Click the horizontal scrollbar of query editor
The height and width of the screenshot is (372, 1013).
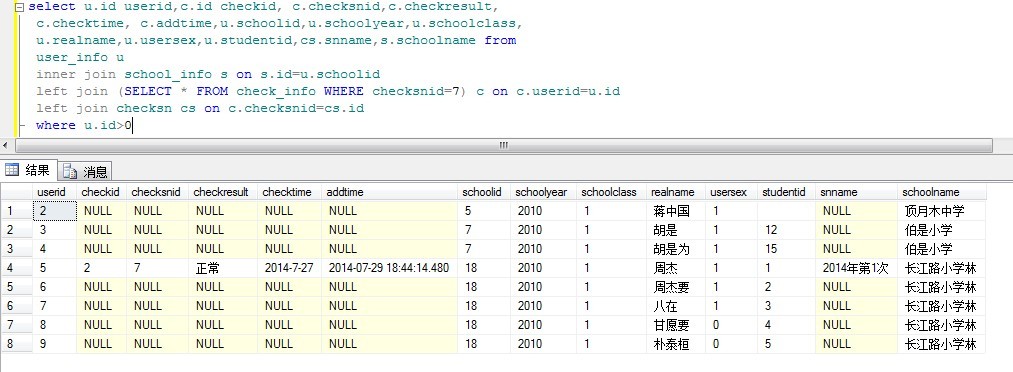pos(504,146)
